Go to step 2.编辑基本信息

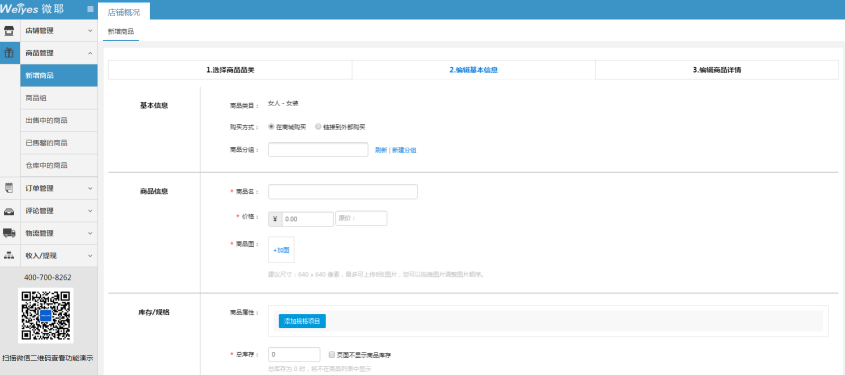coord(474,70)
